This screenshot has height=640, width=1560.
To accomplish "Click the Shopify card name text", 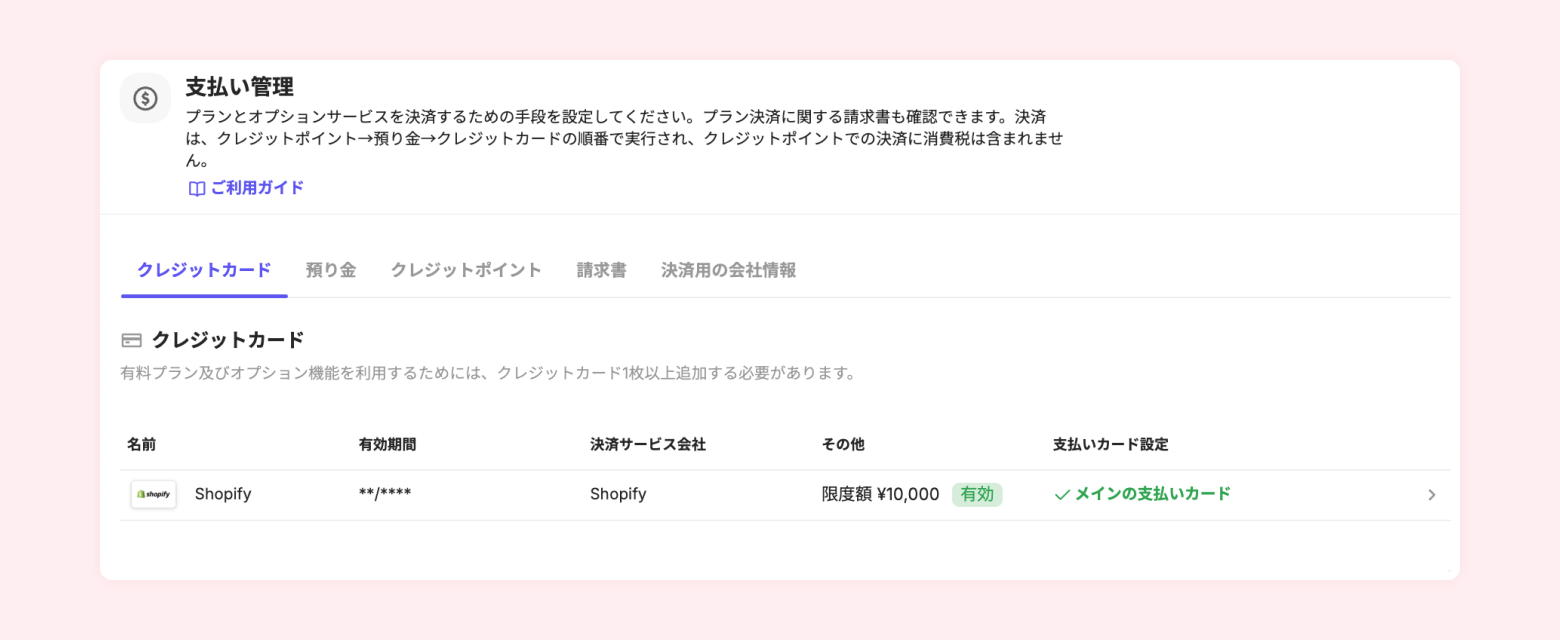I will click(x=223, y=494).
